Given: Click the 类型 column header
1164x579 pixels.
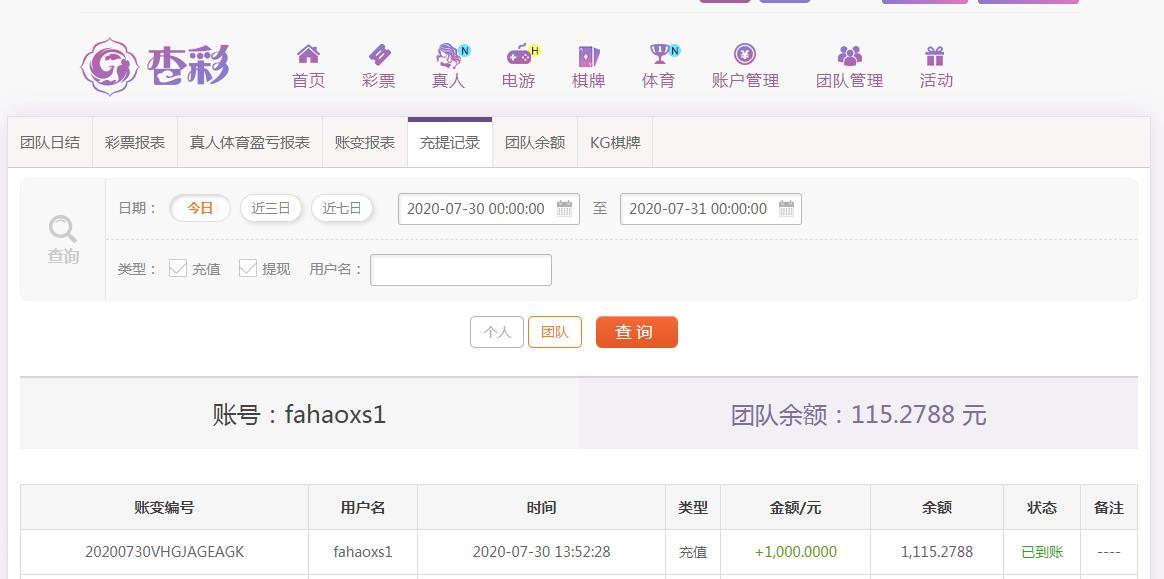Looking at the screenshot, I should (693, 508).
